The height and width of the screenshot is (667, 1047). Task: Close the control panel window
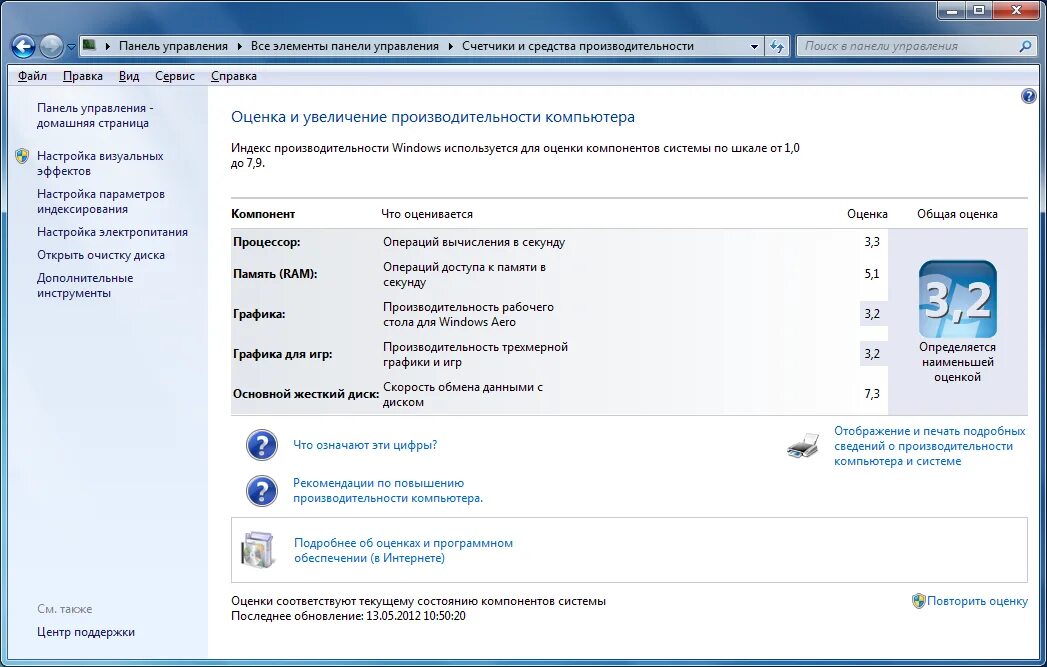pos(1016,11)
